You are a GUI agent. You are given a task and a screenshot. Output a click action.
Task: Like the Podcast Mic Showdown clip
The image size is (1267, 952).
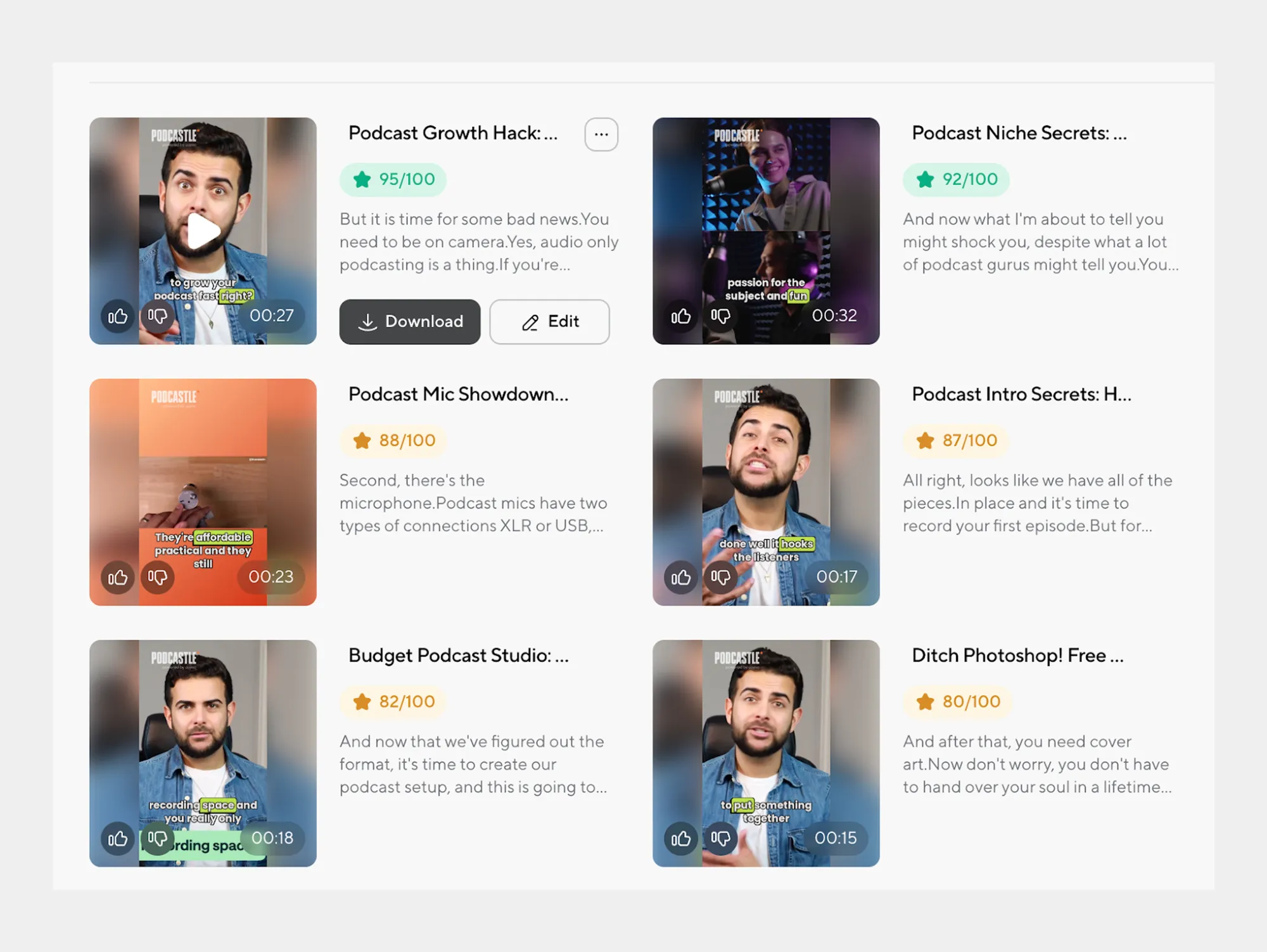click(x=118, y=577)
